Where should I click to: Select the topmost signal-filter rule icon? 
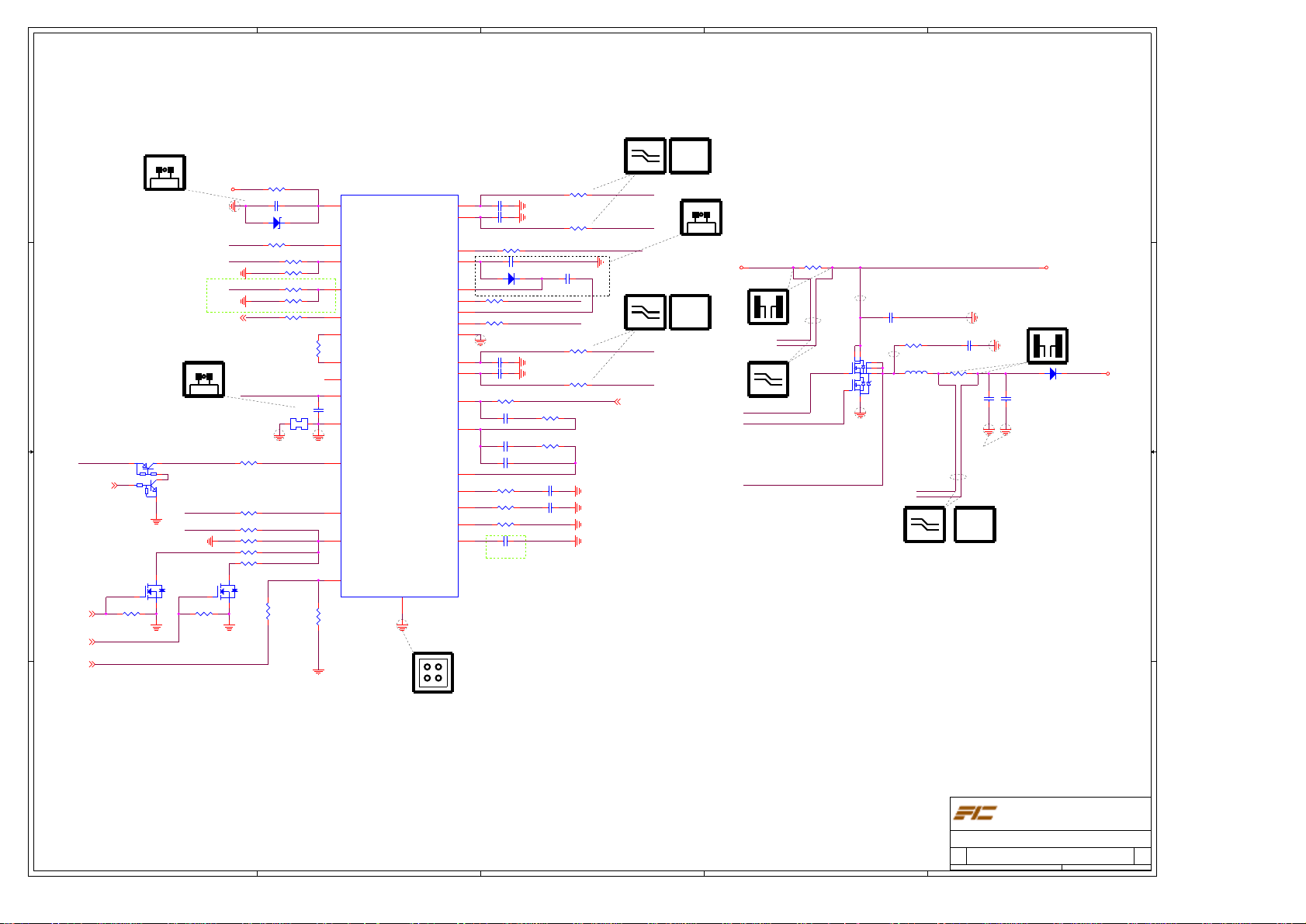[646, 156]
